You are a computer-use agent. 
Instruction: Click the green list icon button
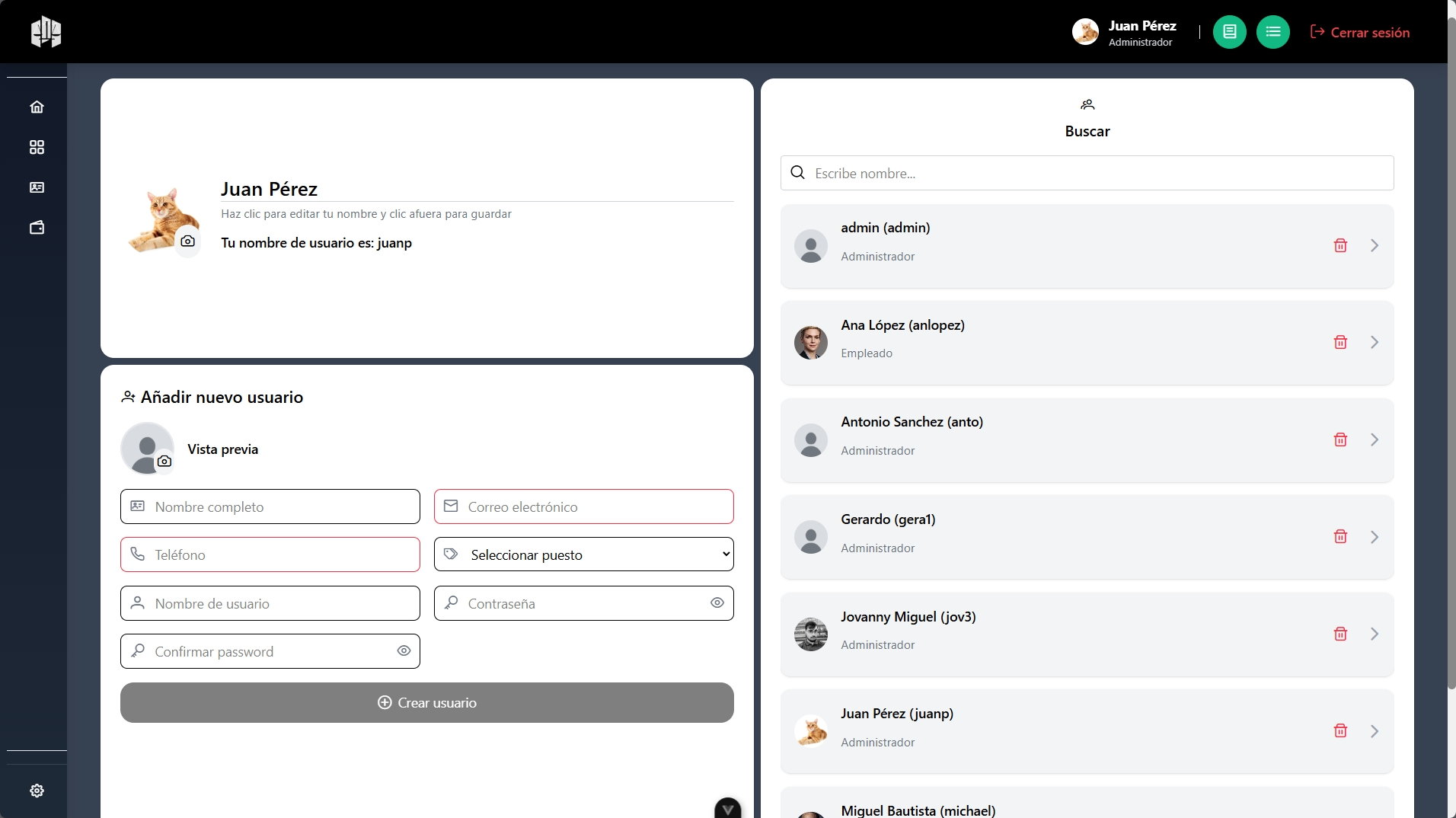pos(1272,32)
